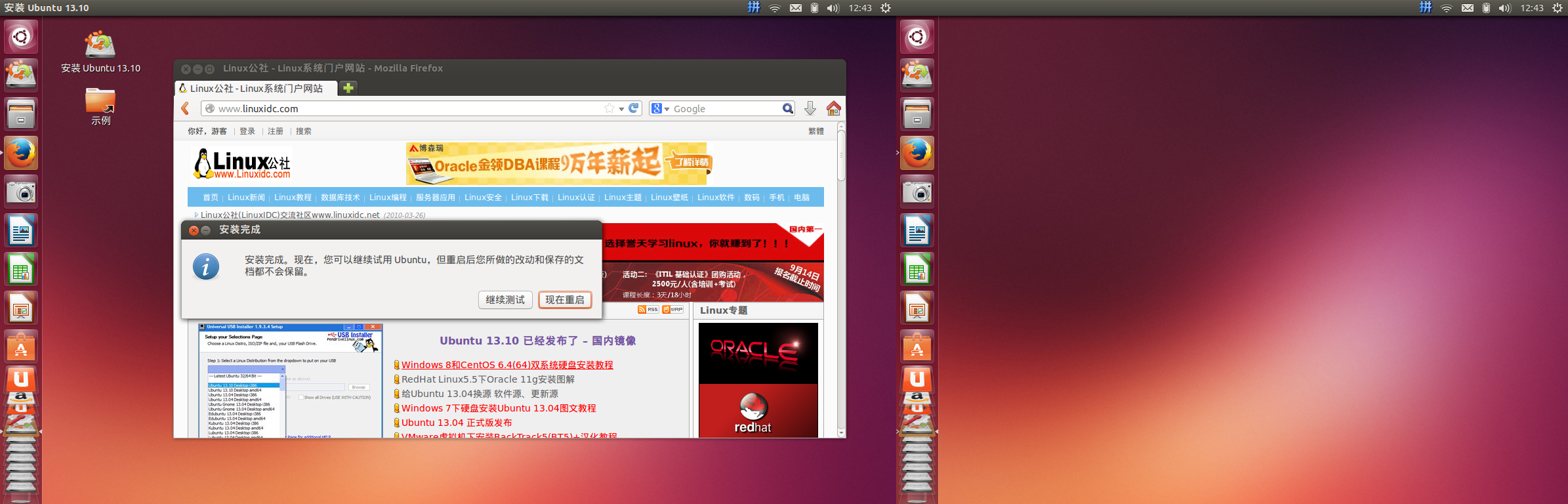Open the Linux新闻 navigation item
1568x504 pixels.
[246, 197]
